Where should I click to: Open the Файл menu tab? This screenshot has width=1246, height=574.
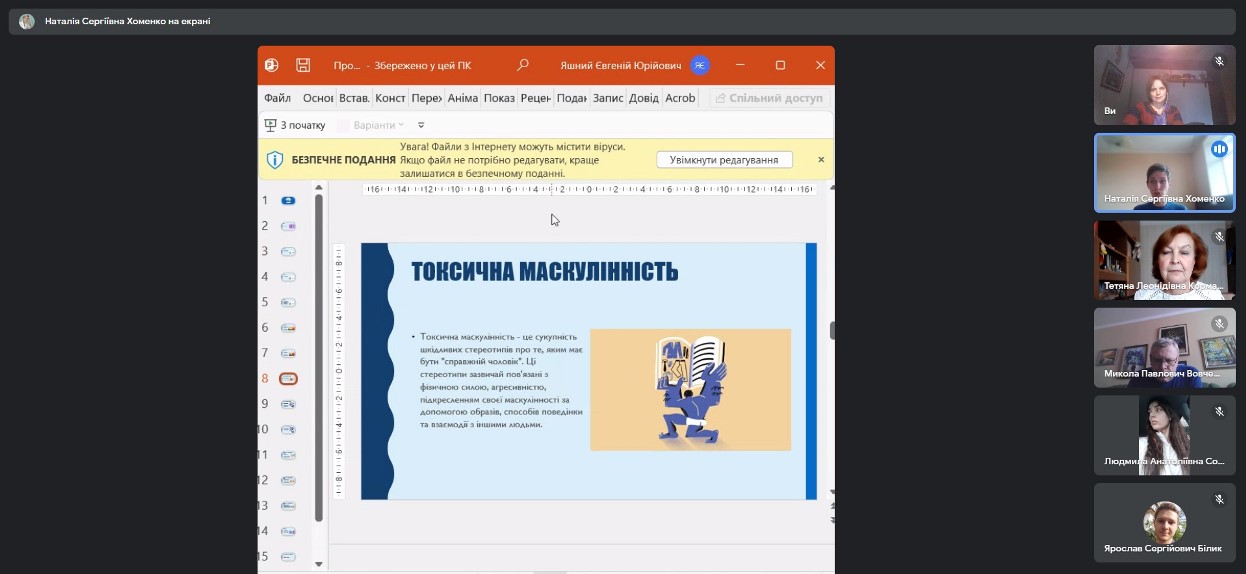pyautogui.click(x=278, y=98)
